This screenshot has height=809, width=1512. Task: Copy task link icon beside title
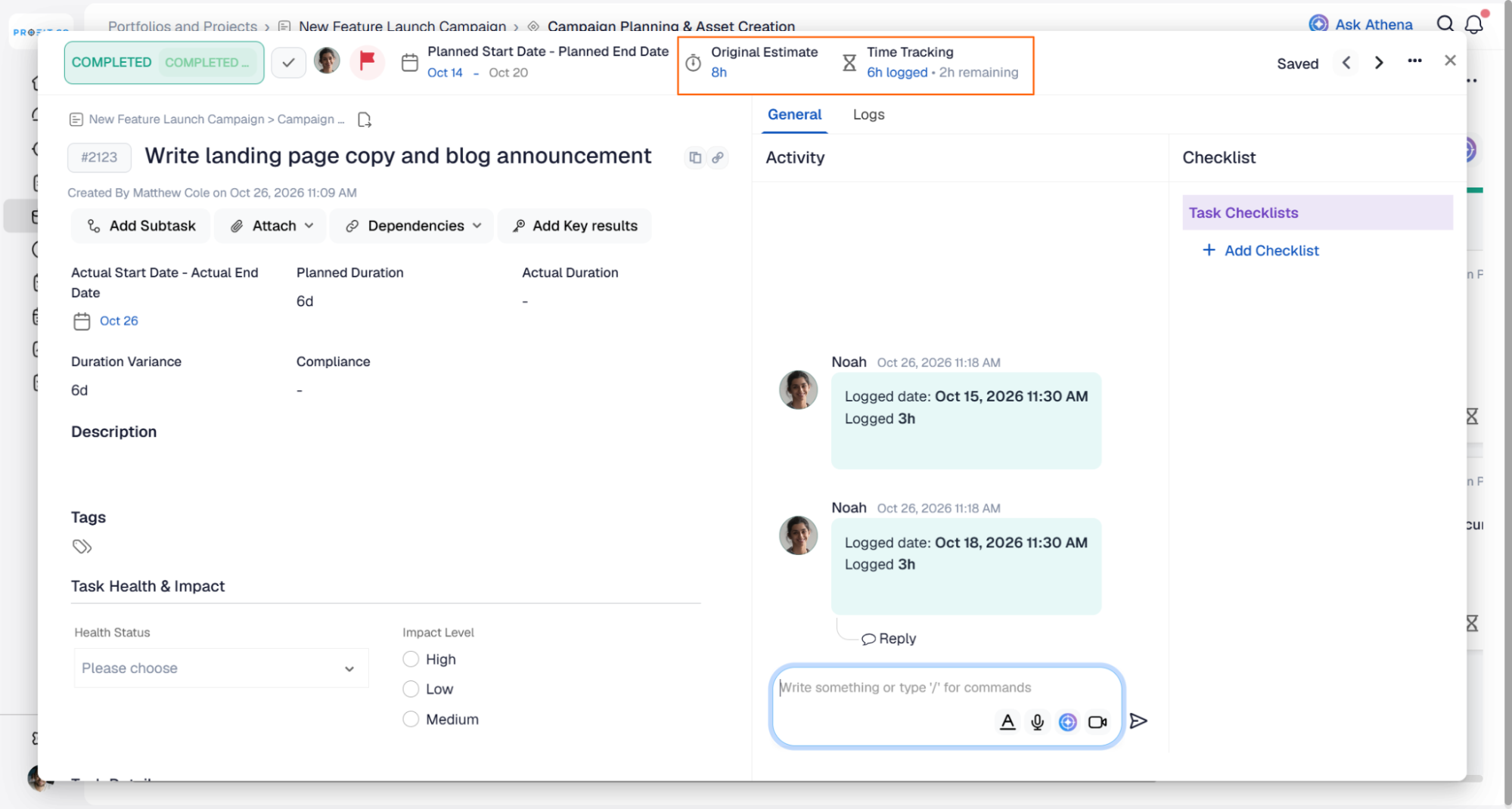(718, 157)
